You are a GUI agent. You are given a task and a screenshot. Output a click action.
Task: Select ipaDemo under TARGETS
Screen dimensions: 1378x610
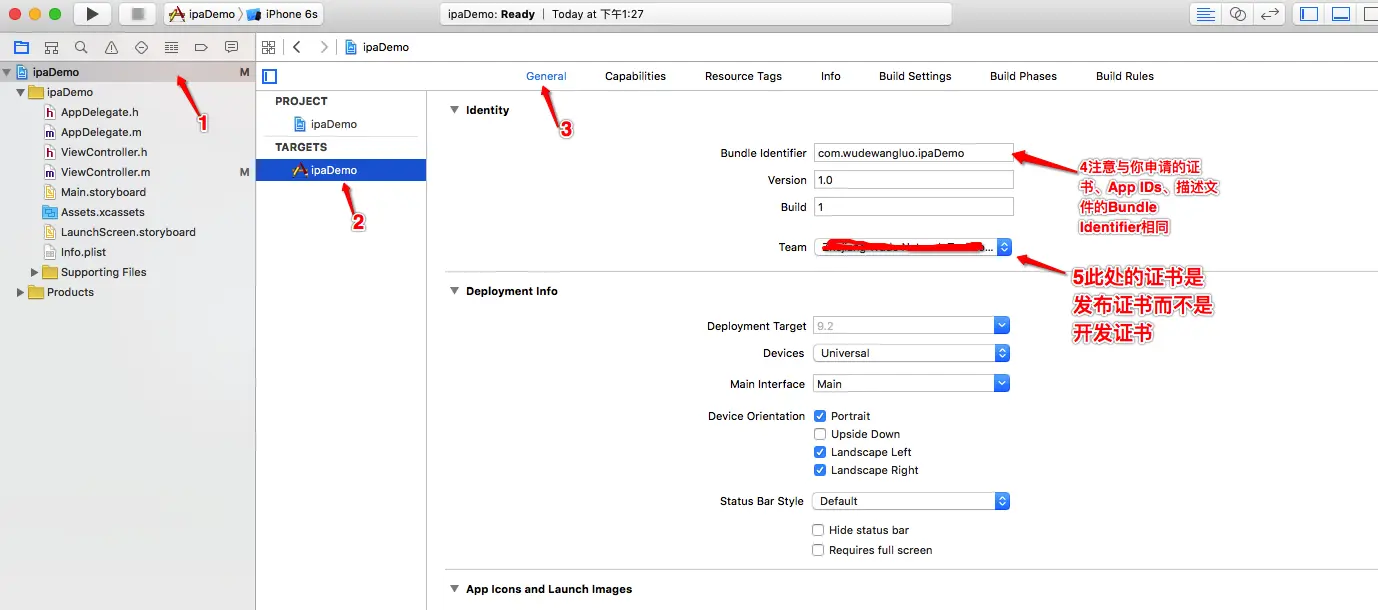pyautogui.click(x=341, y=170)
